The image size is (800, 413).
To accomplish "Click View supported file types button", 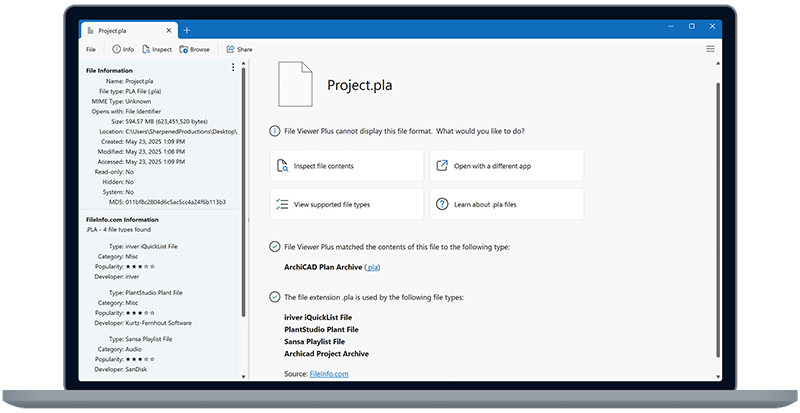I will 347,204.
